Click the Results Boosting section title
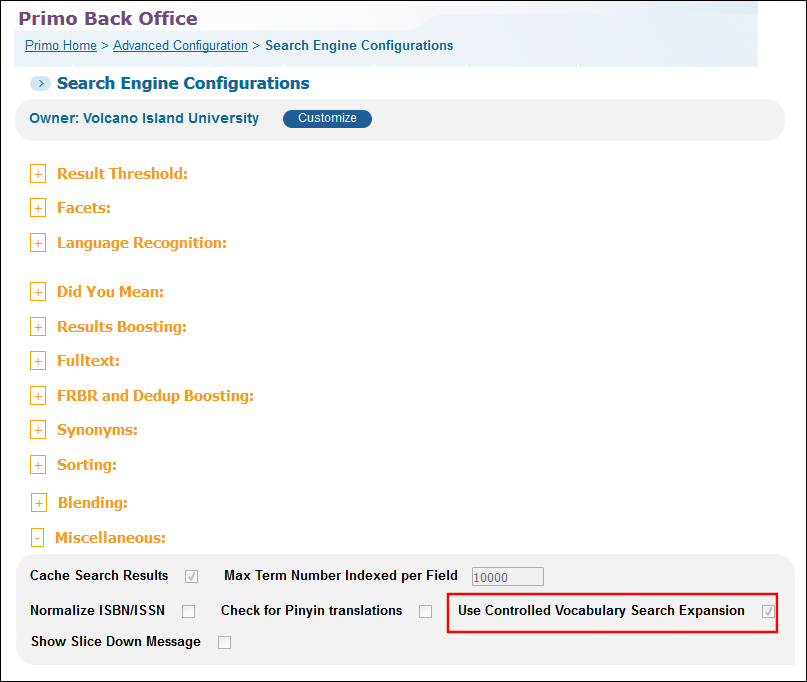This screenshot has height=682, width=807. pyautogui.click(x=121, y=327)
